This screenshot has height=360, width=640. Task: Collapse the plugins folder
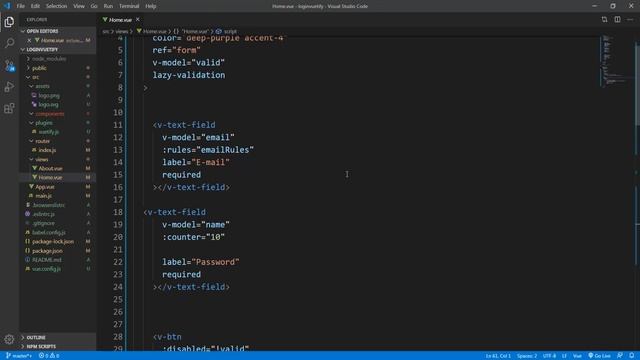tap(57, 122)
